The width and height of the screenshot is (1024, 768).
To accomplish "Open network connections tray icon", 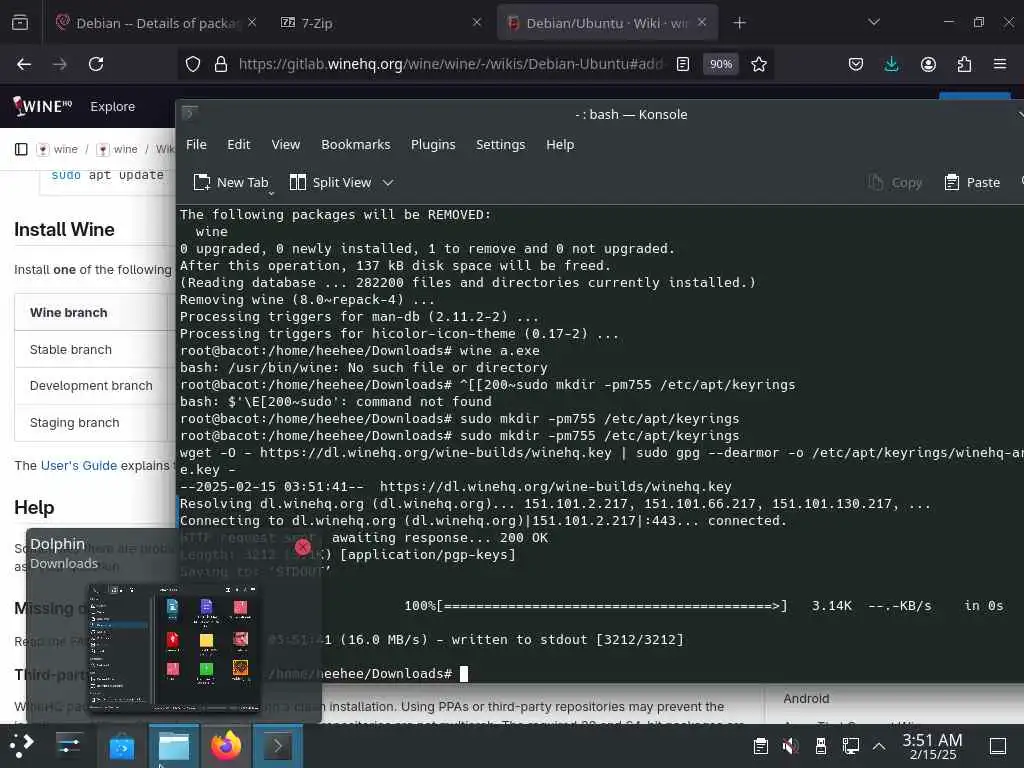I will point(850,746).
